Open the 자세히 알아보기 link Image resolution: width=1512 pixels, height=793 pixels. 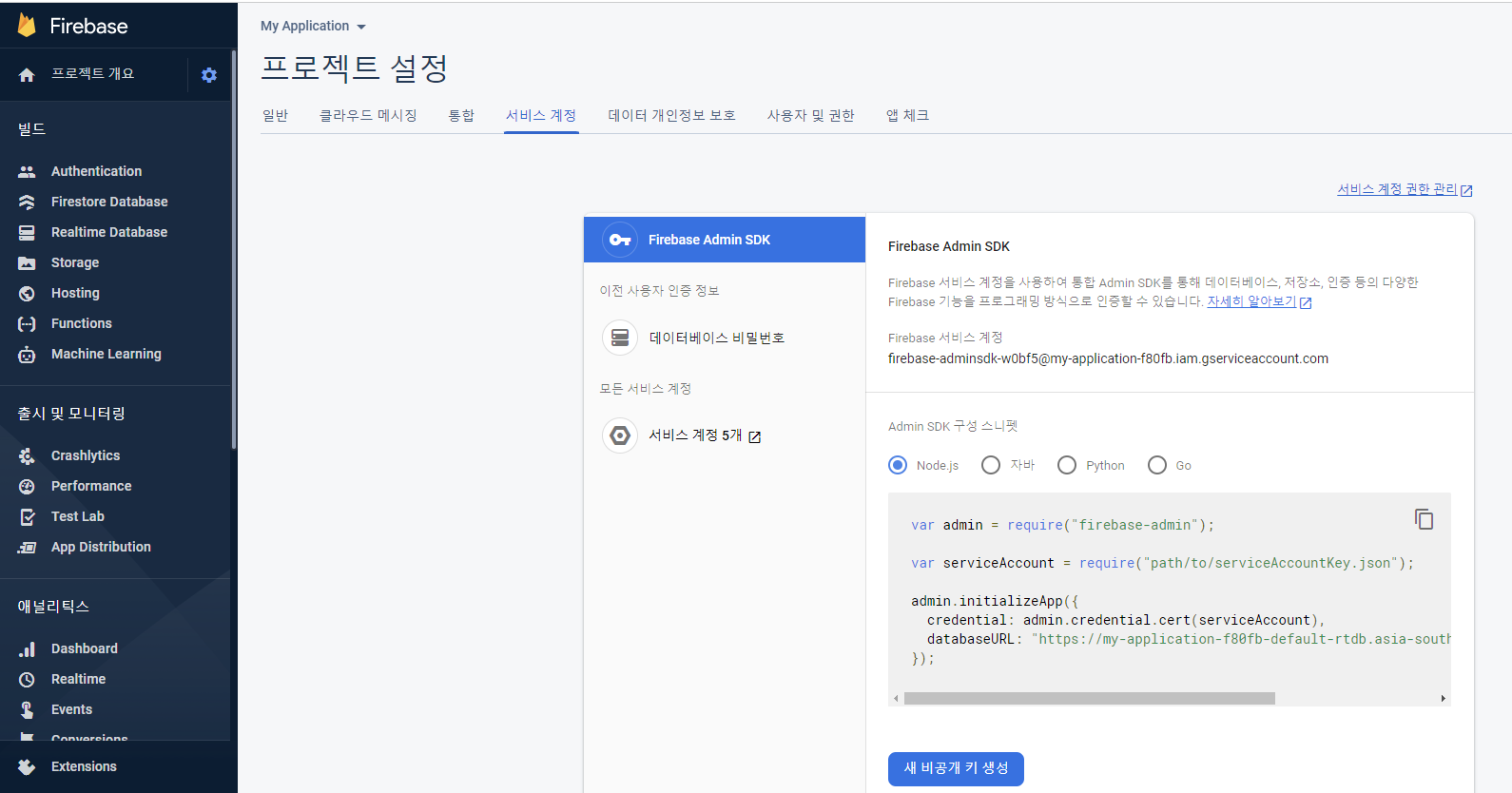tap(1251, 301)
